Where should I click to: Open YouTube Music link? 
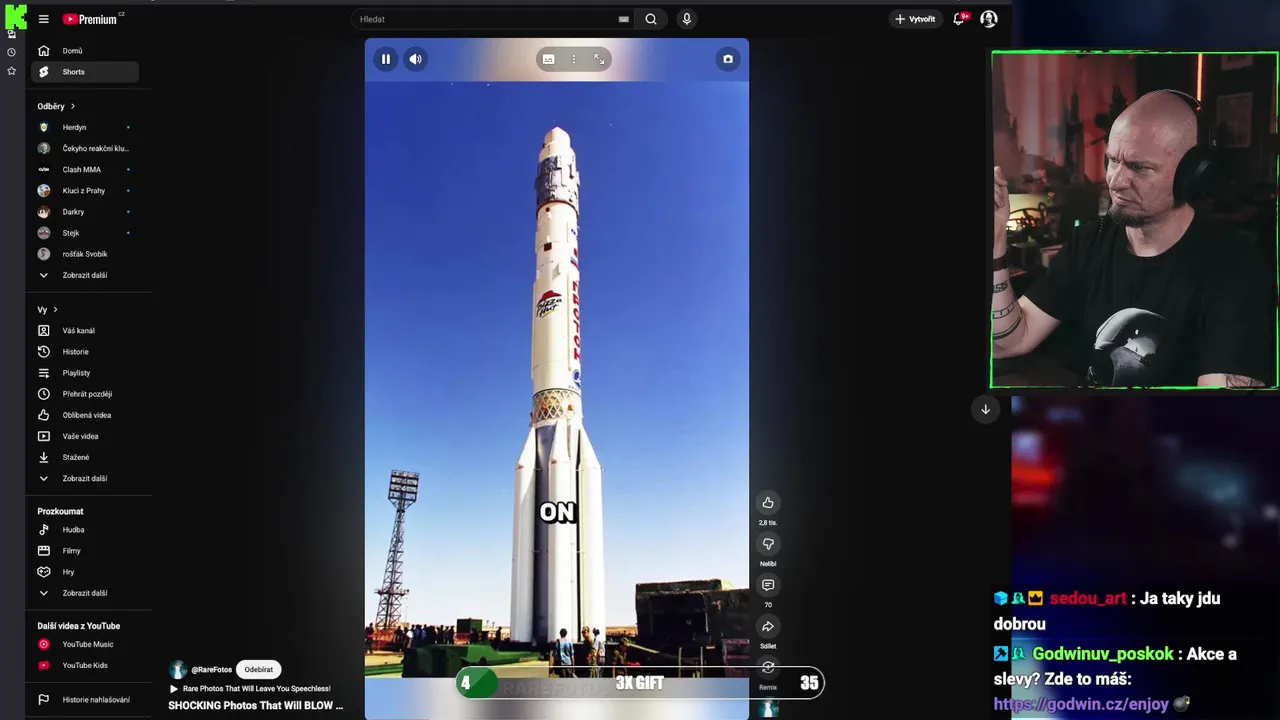[x=84, y=644]
